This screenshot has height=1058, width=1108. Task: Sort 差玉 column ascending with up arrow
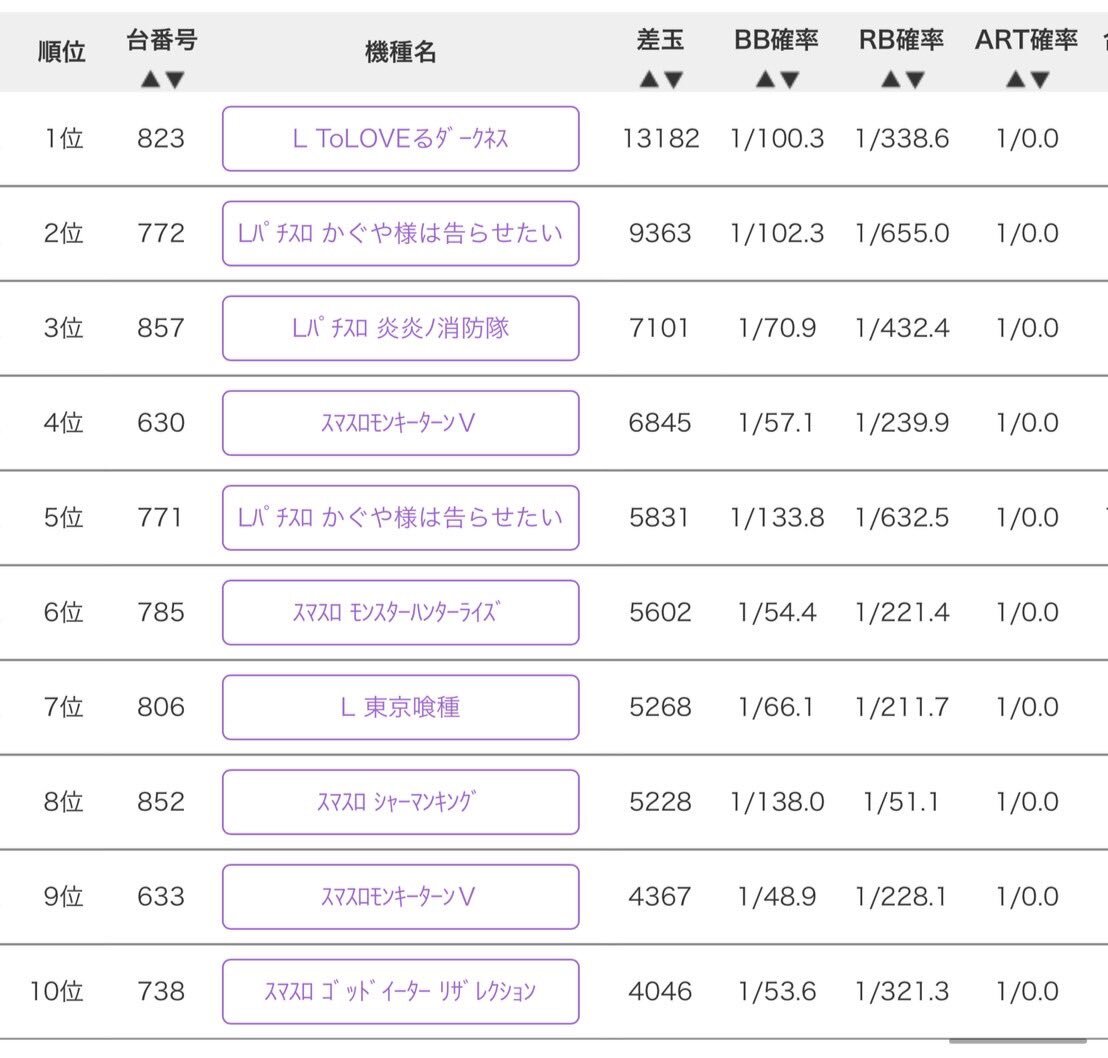(x=649, y=79)
